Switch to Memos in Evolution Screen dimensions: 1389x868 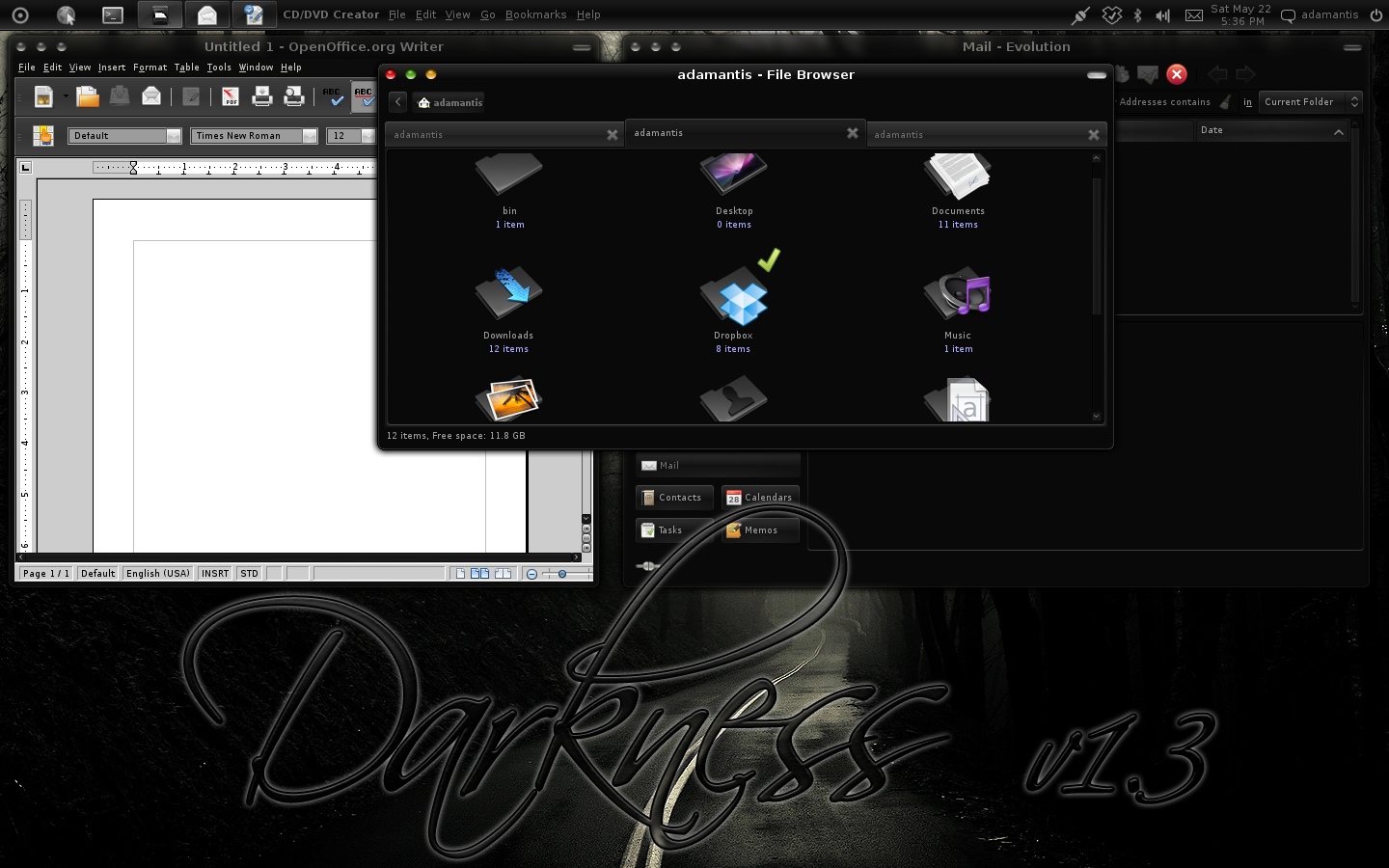[760, 530]
